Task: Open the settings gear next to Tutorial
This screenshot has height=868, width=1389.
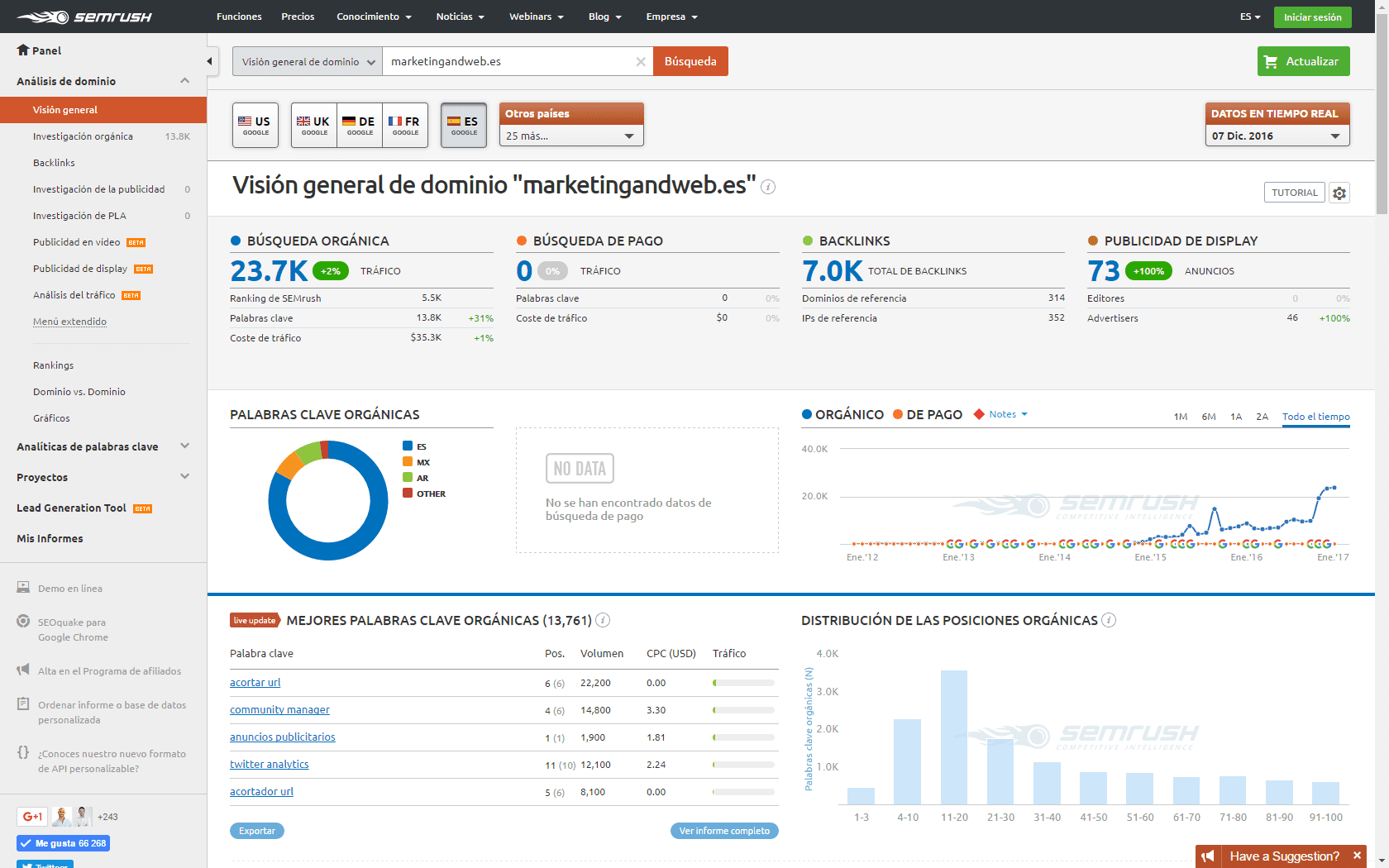Action: (1339, 193)
